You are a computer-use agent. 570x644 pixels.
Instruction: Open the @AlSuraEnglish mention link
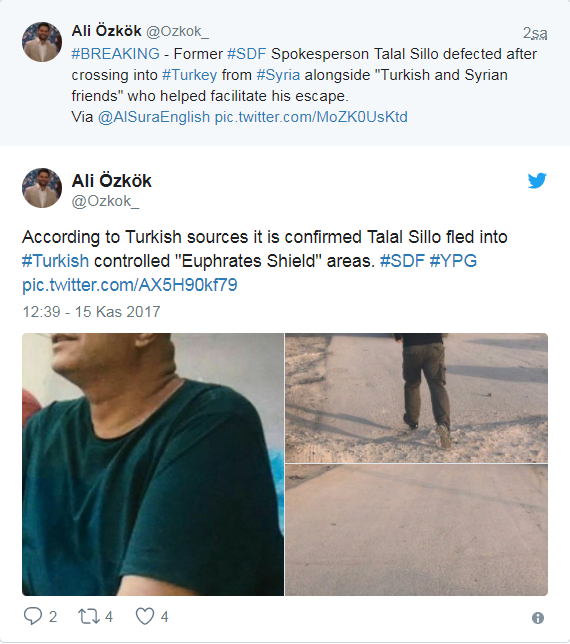tap(154, 117)
